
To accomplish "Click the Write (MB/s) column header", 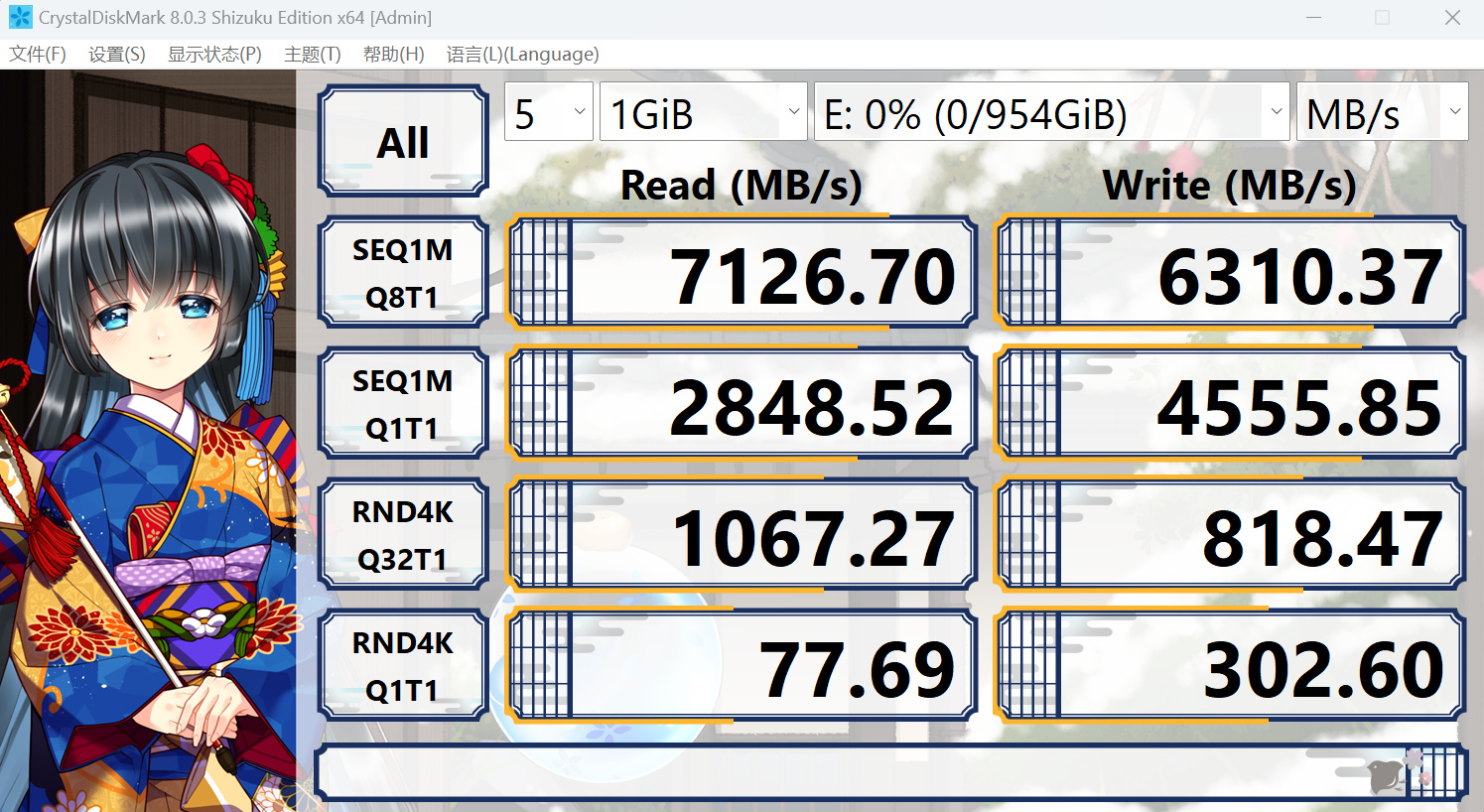I will (1229, 185).
